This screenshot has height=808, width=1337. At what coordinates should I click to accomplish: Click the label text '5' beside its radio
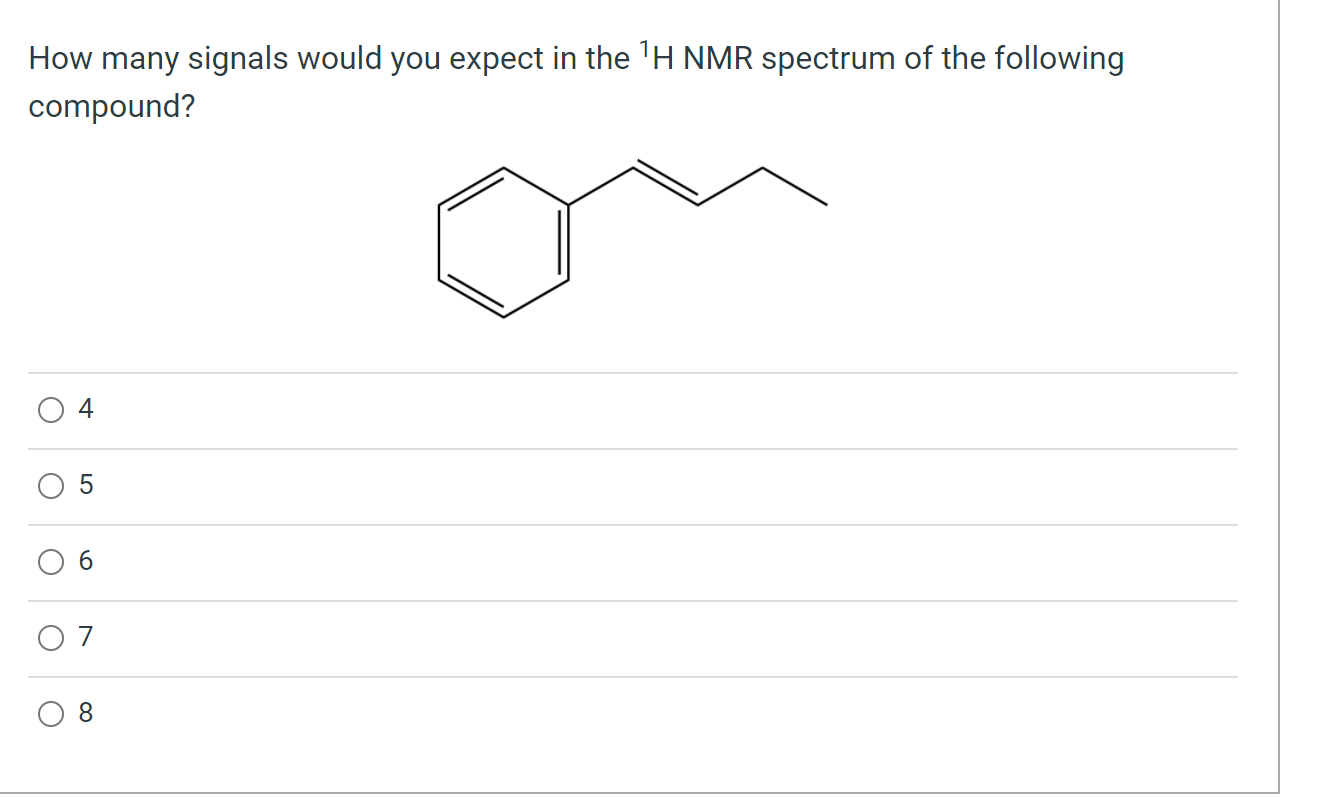(86, 486)
